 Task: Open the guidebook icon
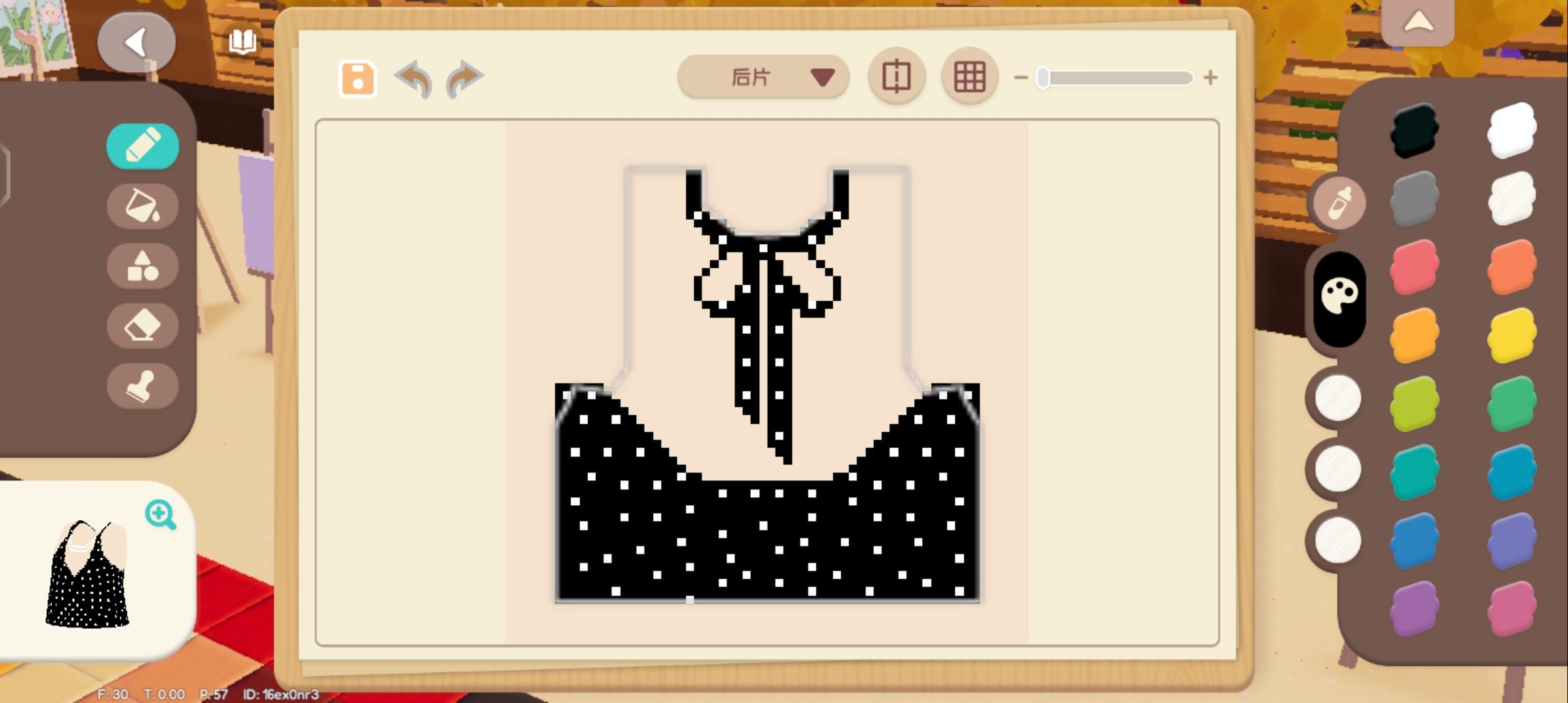click(x=242, y=42)
